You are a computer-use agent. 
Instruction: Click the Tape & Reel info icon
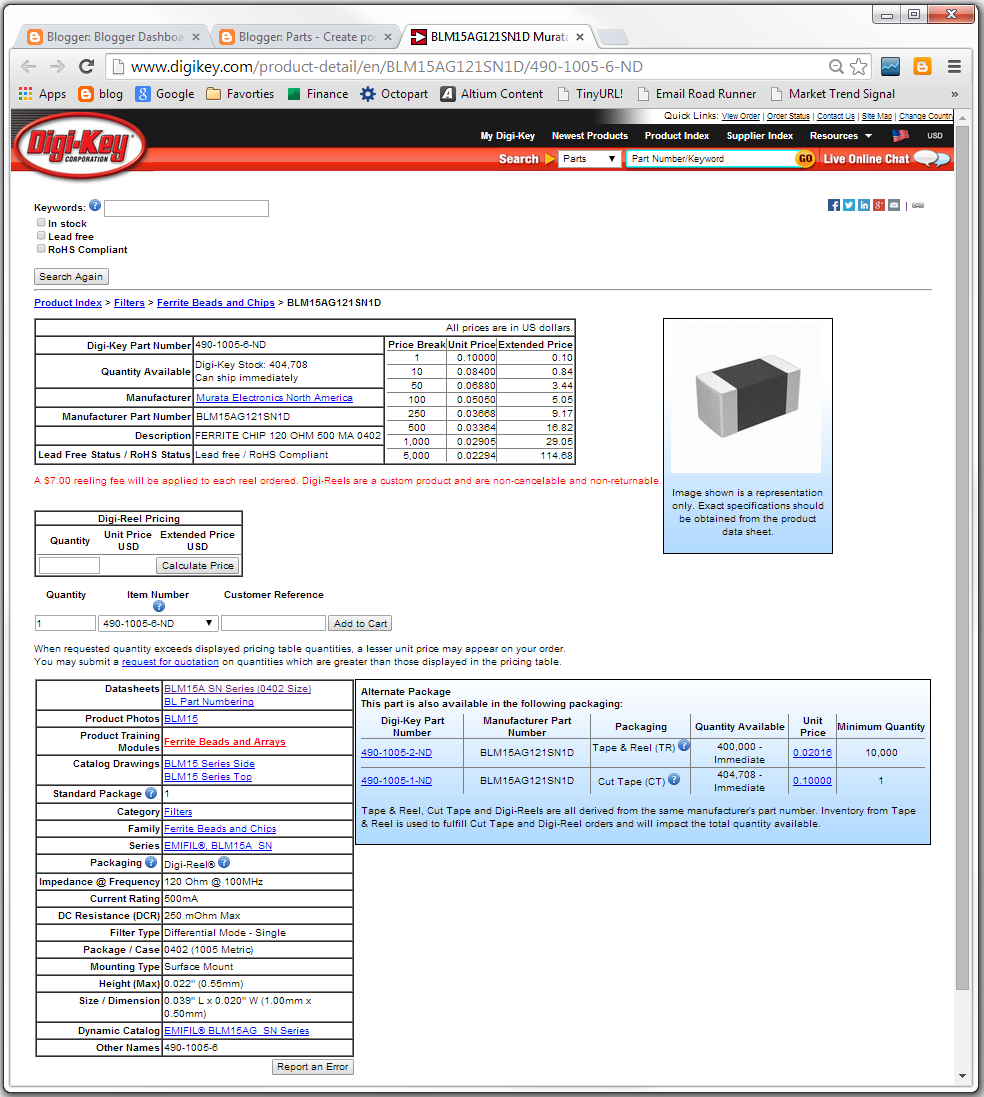(x=685, y=745)
